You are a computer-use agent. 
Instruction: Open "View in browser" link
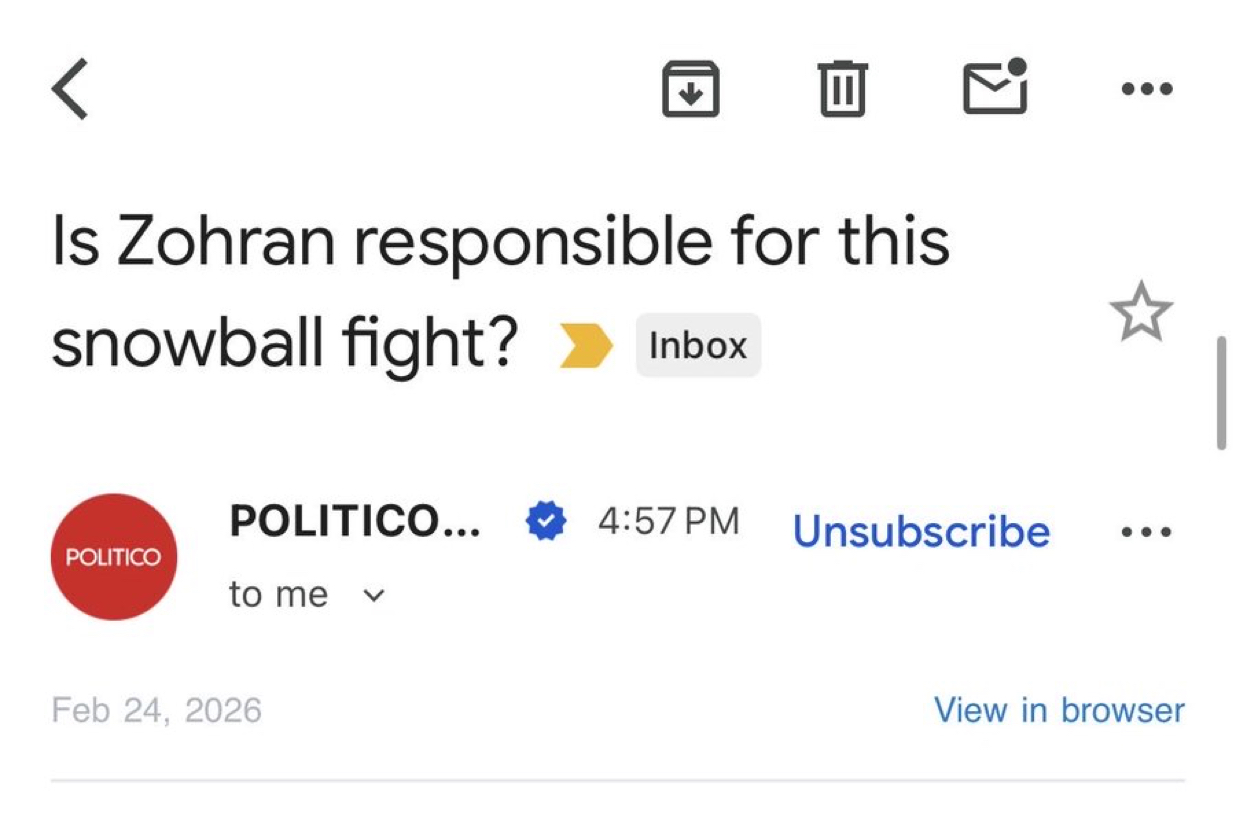[x=1059, y=710]
